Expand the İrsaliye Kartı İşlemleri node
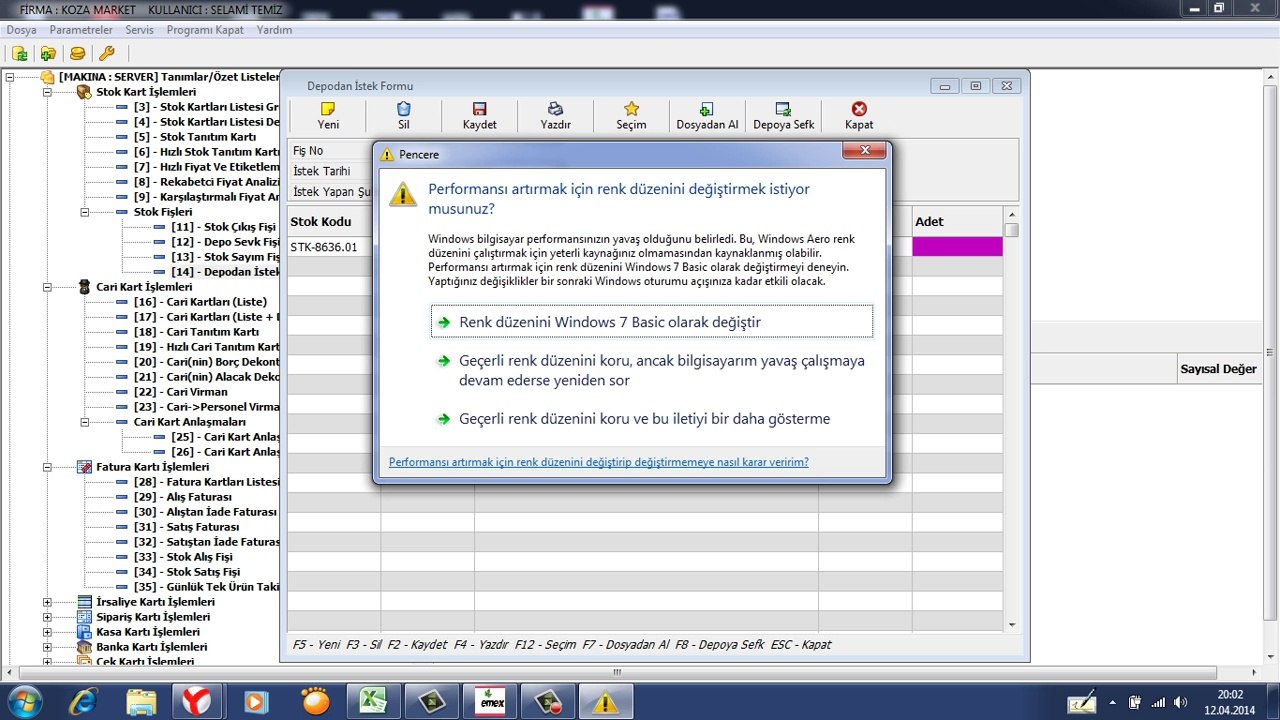The height and width of the screenshot is (720, 1280). (x=47, y=602)
